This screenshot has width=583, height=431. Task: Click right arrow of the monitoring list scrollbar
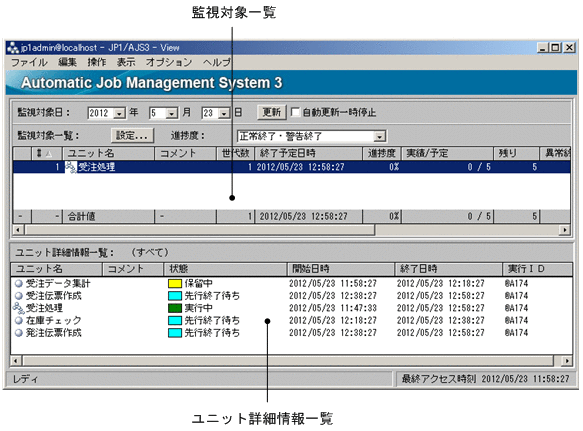pos(565,230)
